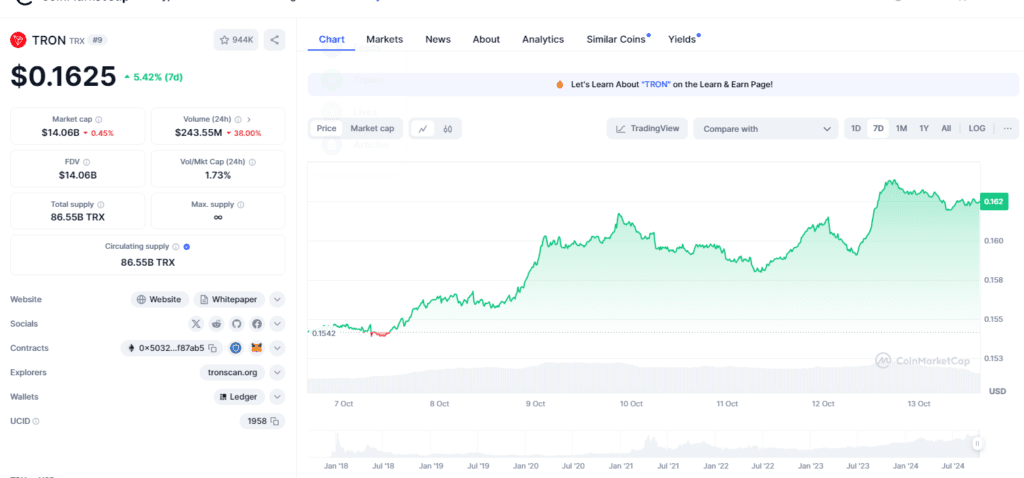Click the verified badge beside Circulating supply
The image size is (1024, 478).
tap(187, 247)
